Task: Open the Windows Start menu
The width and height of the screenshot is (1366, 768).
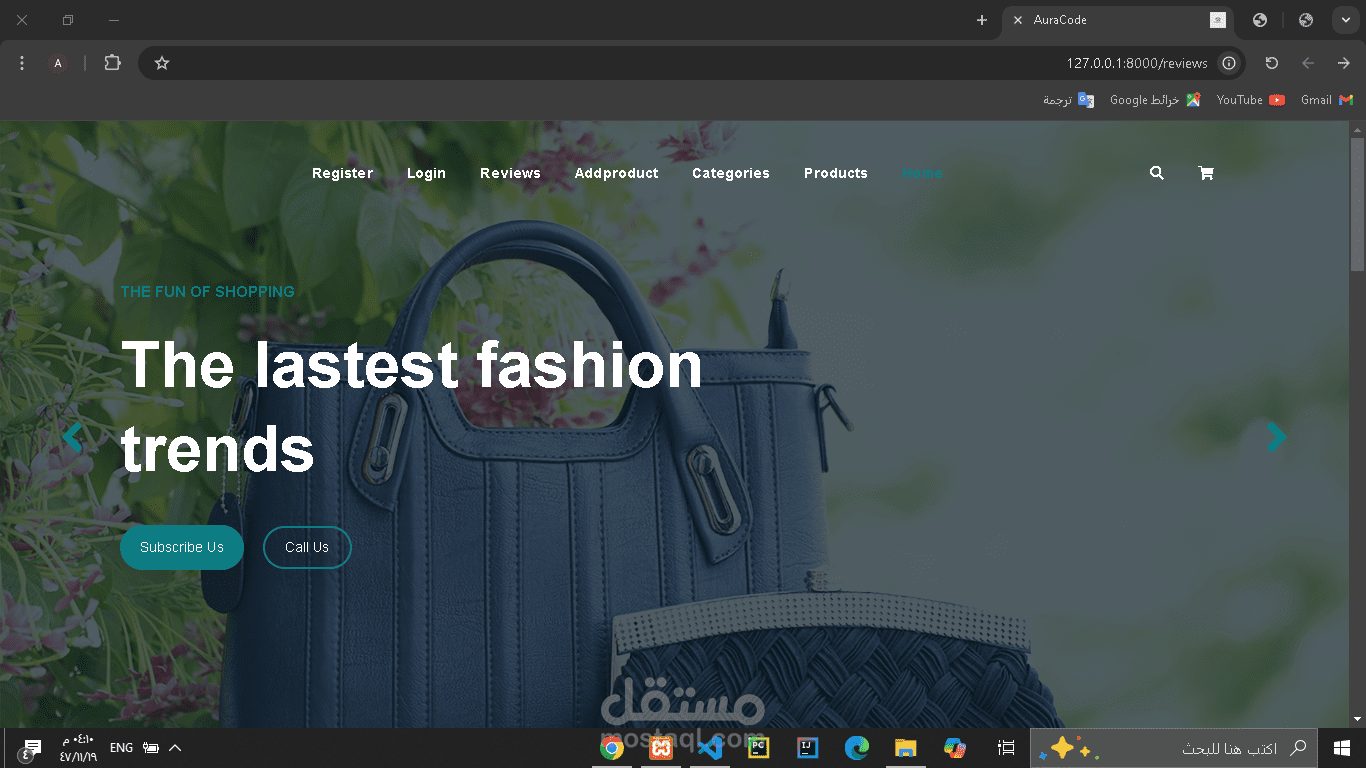Action: 1342,748
